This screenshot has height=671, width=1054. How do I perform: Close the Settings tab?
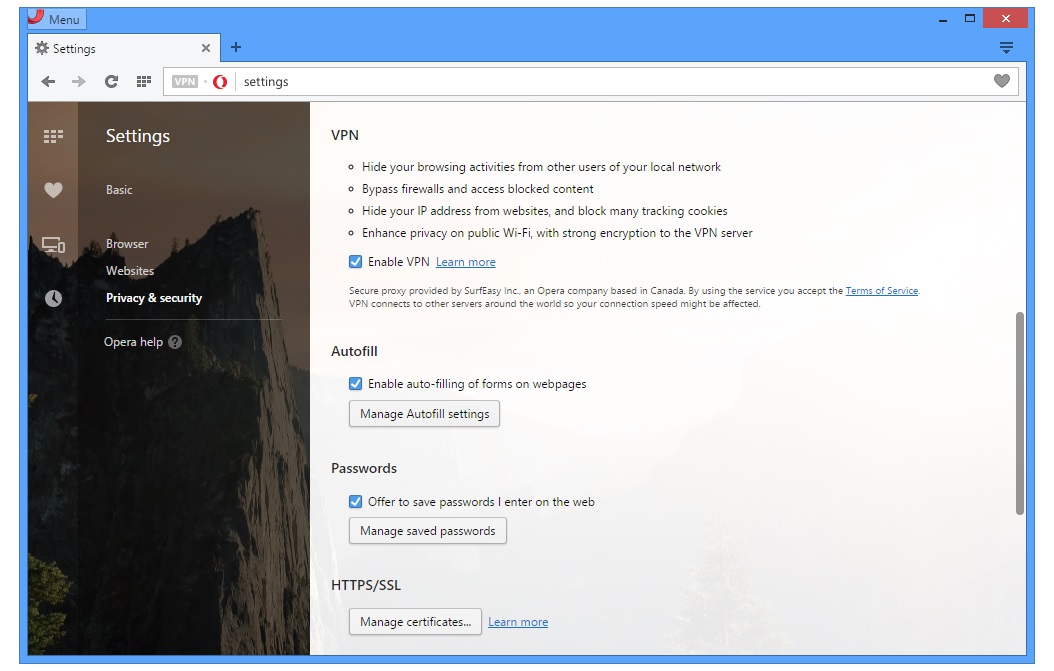coord(206,48)
